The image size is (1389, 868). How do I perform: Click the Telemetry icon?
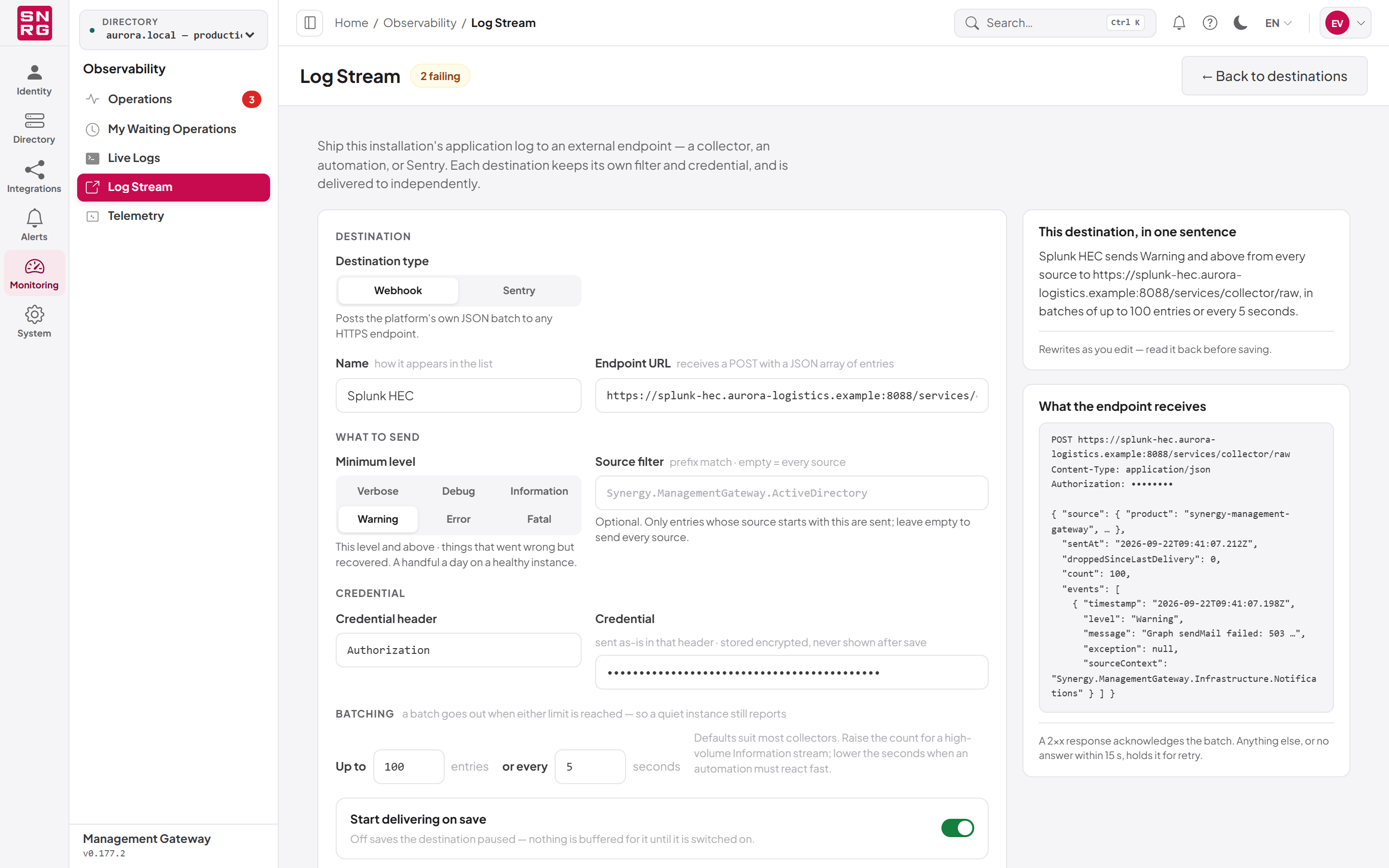click(93, 216)
